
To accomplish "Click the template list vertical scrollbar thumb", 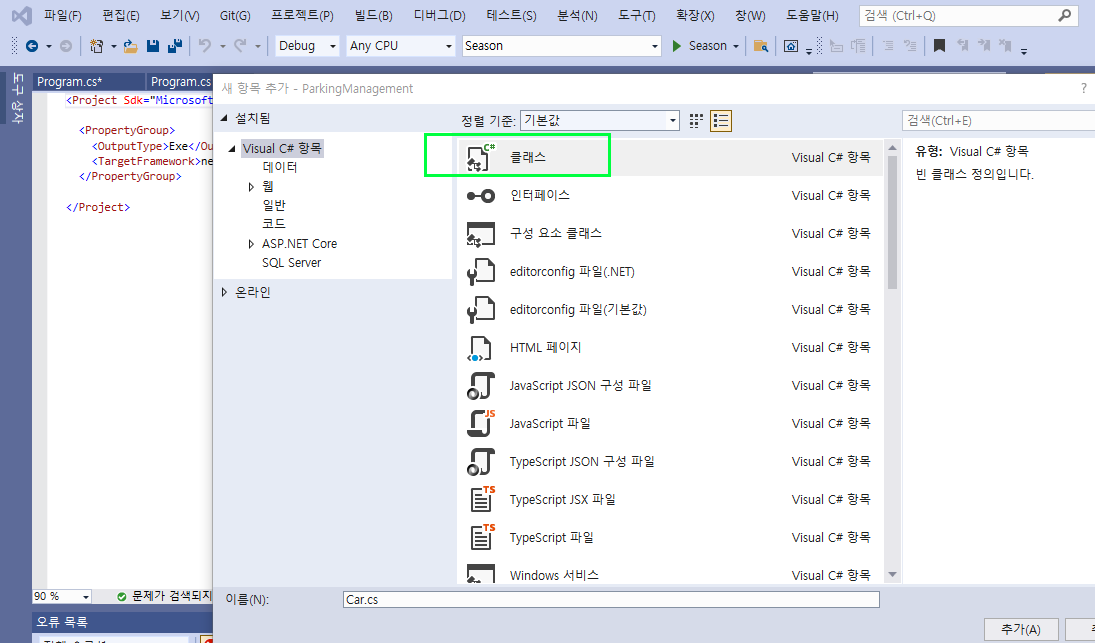I will pos(892,223).
